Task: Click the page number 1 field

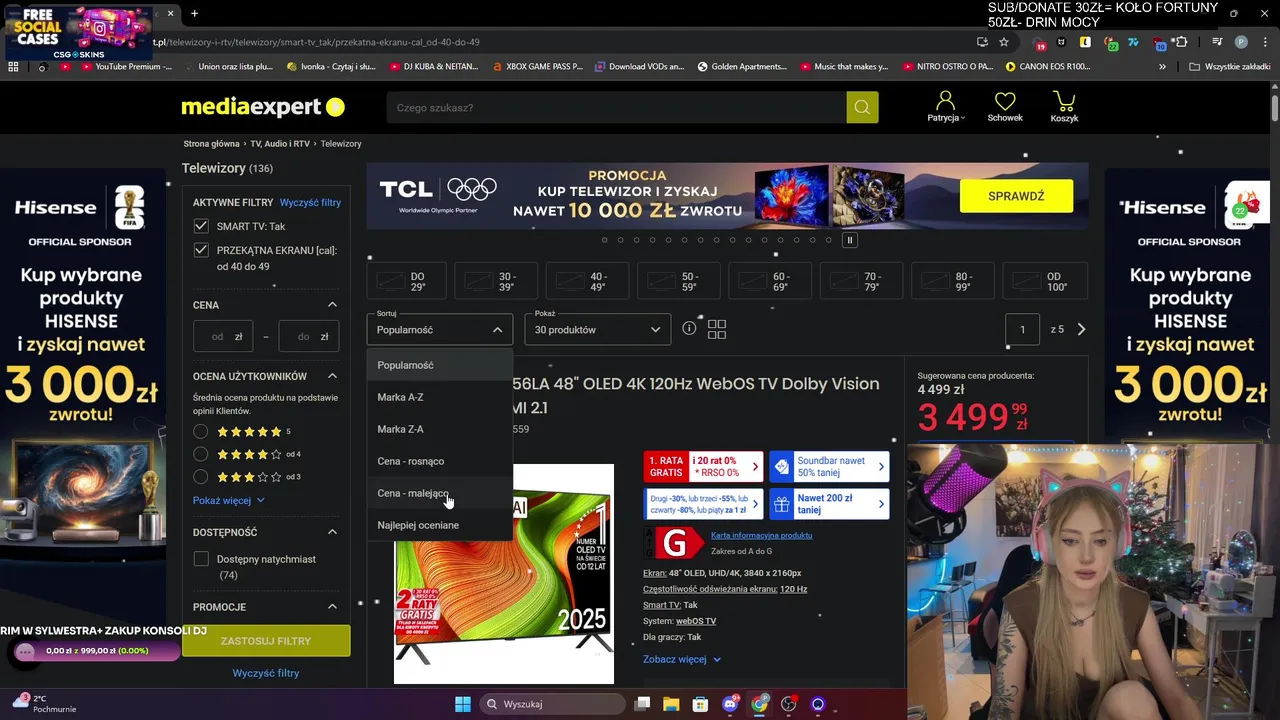Action: click(1022, 329)
